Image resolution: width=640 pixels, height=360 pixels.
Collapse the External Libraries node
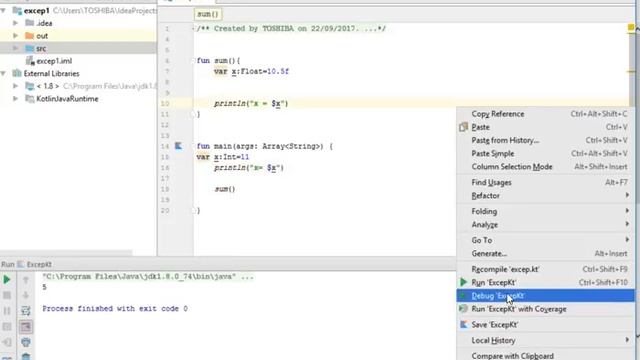[x=3, y=73]
